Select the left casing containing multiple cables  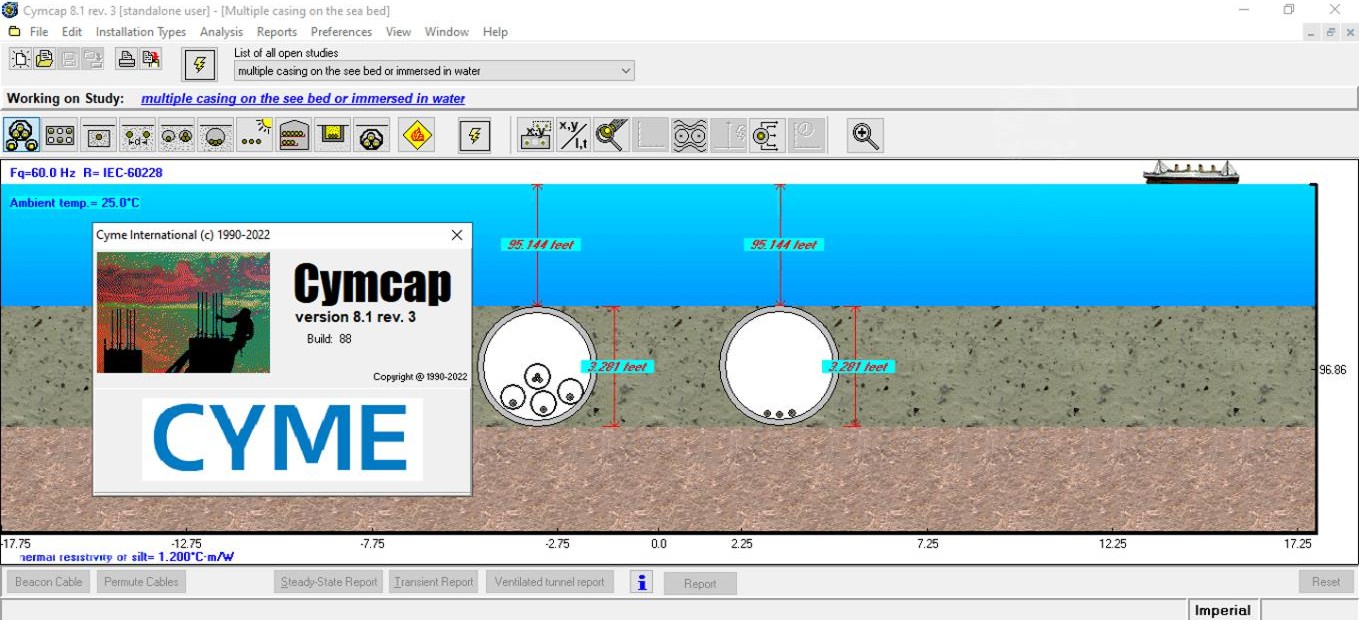(536, 366)
